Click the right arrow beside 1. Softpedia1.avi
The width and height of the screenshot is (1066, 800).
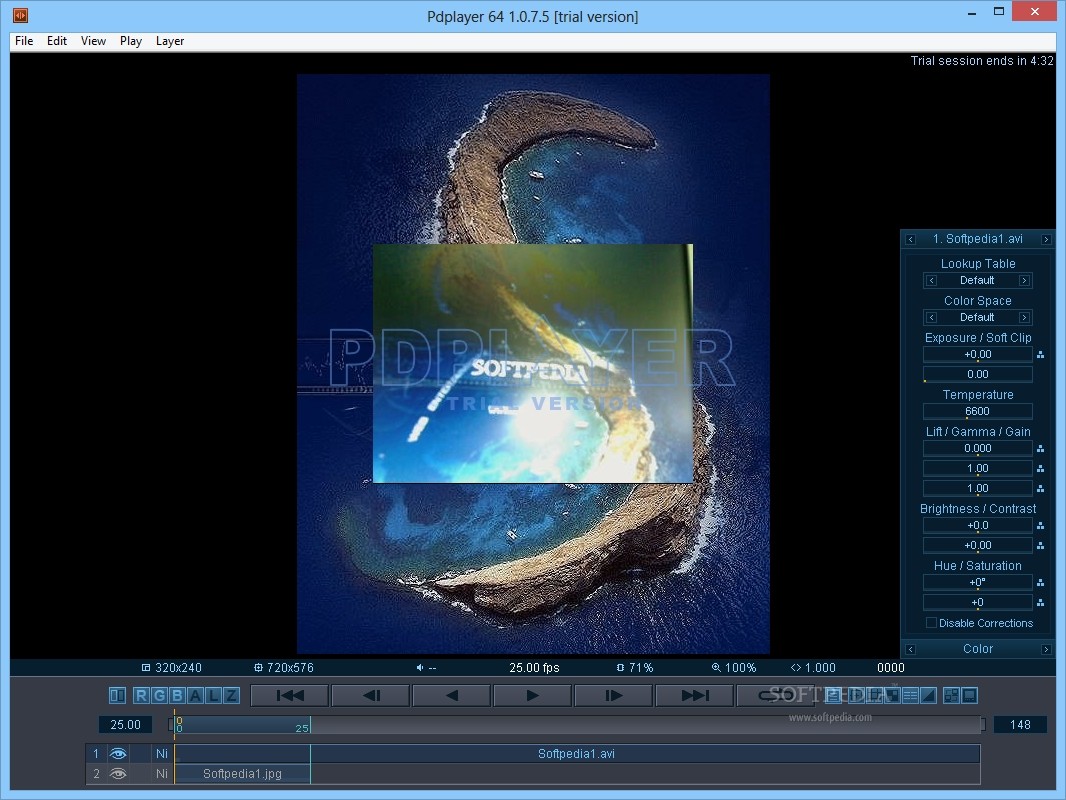point(1046,239)
